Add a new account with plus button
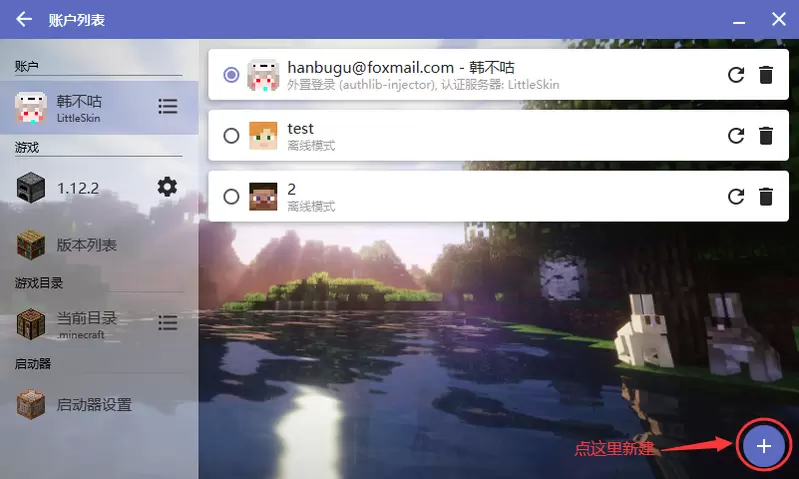Screen dimensions: 799x479 (x=763, y=446)
